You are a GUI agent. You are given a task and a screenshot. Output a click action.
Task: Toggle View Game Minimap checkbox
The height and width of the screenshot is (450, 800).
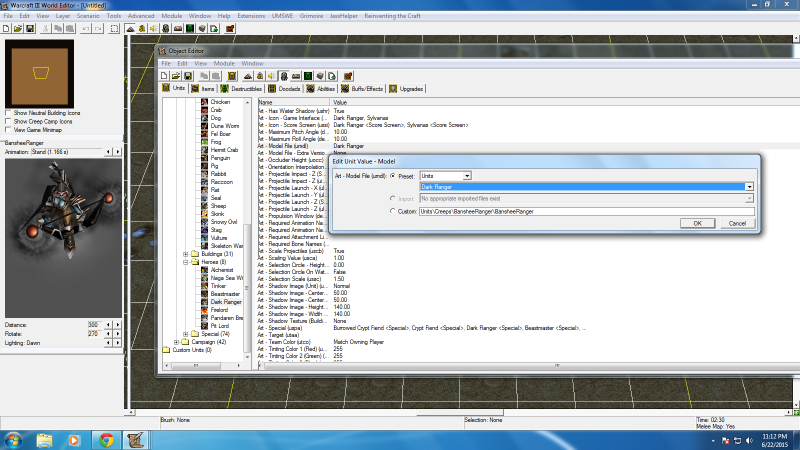pos(8,130)
